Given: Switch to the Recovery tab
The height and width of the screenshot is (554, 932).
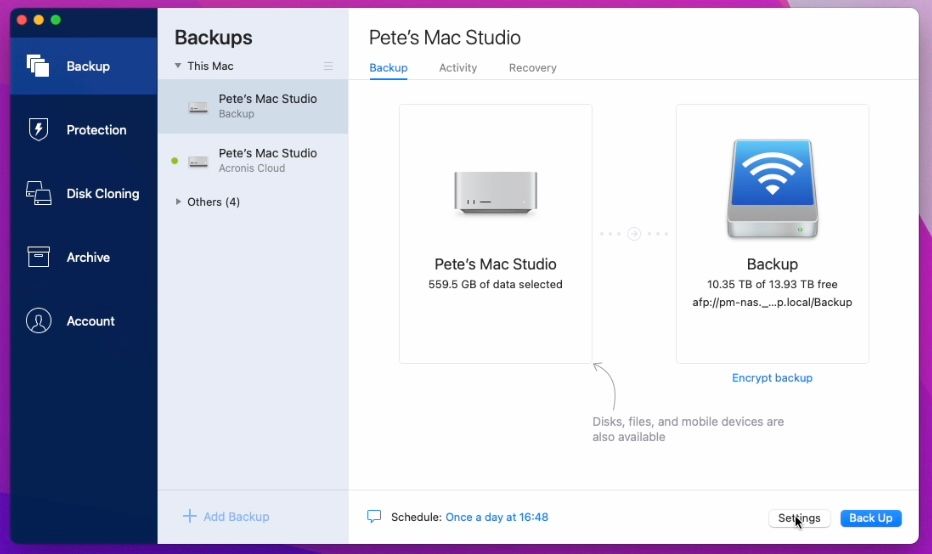Looking at the screenshot, I should click(x=533, y=68).
